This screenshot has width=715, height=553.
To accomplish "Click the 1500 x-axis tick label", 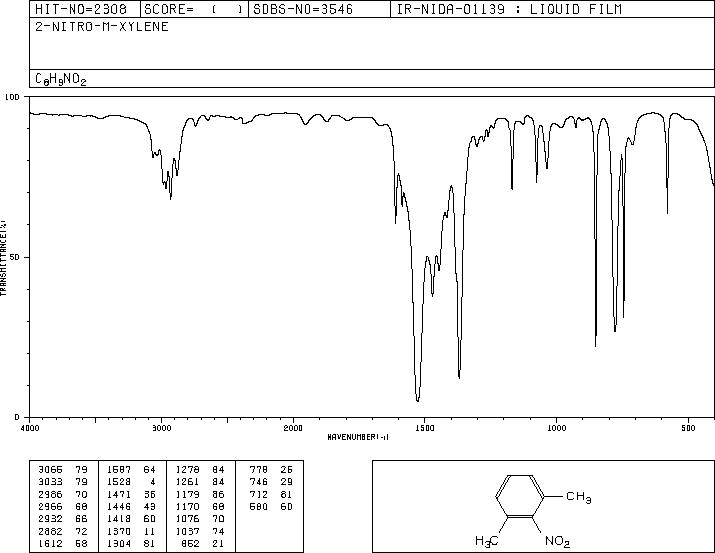I will pyautogui.click(x=425, y=428).
